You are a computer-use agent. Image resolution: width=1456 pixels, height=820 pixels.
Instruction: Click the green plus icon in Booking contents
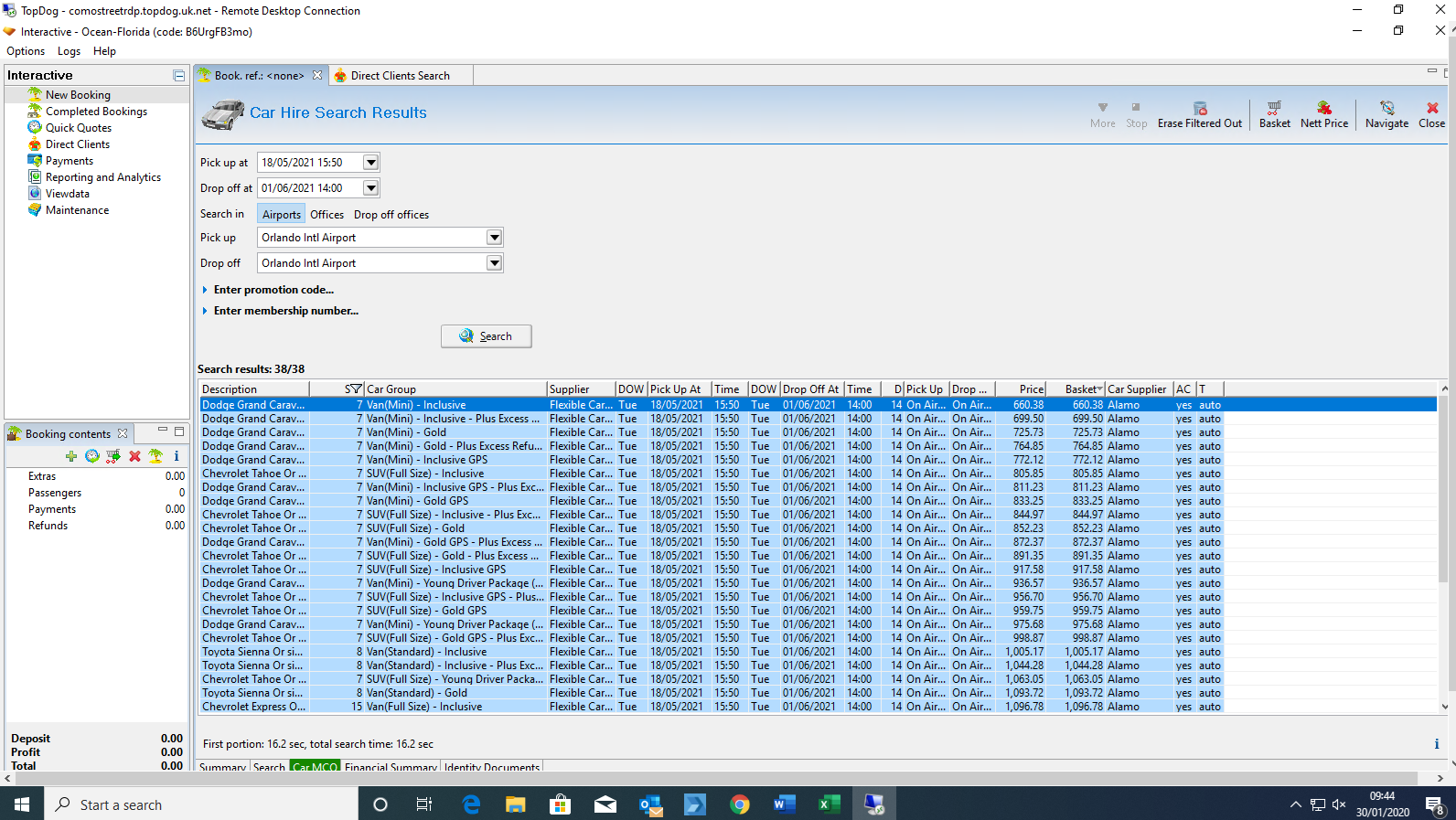(x=71, y=456)
